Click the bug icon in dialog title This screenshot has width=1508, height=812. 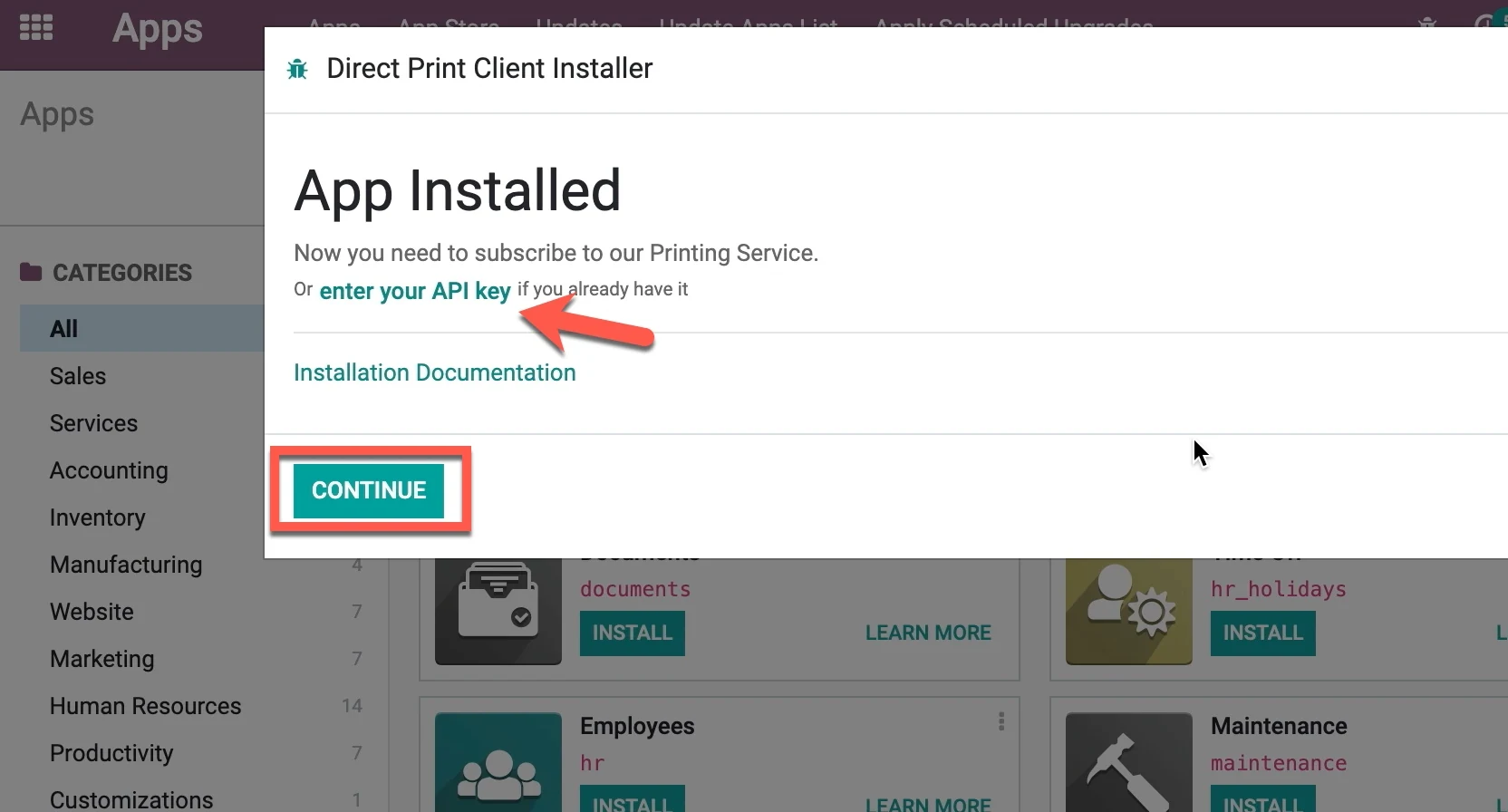[297, 69]
